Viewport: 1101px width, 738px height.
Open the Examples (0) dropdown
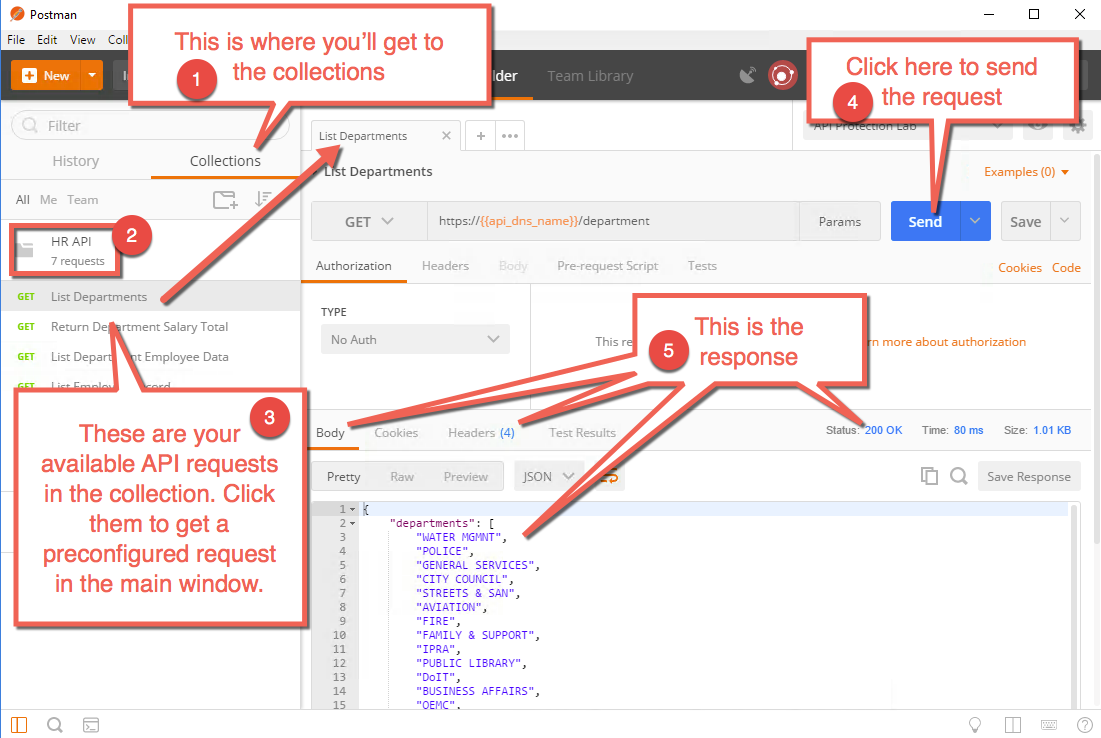pos(1026,172)
